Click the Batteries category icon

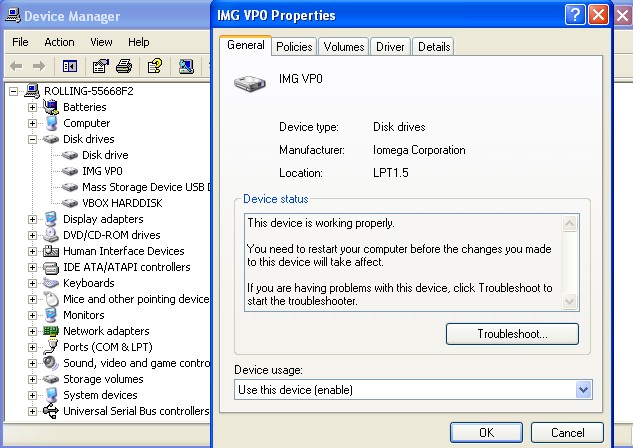[x=51, y=107]
